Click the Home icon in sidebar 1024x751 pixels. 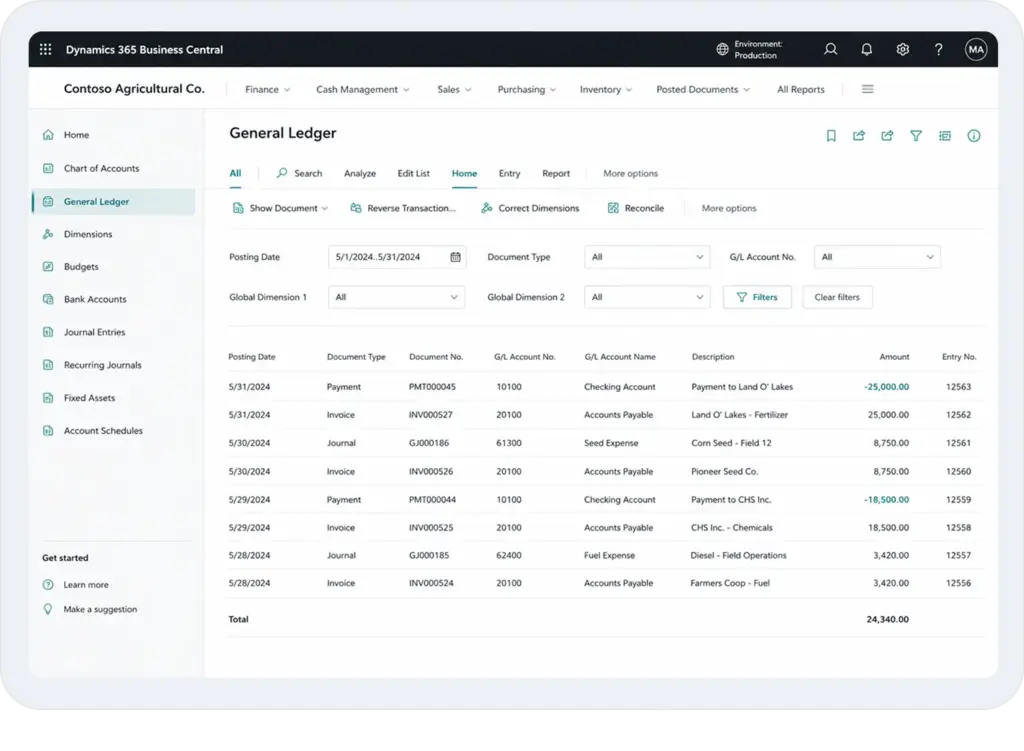[48, 135]
